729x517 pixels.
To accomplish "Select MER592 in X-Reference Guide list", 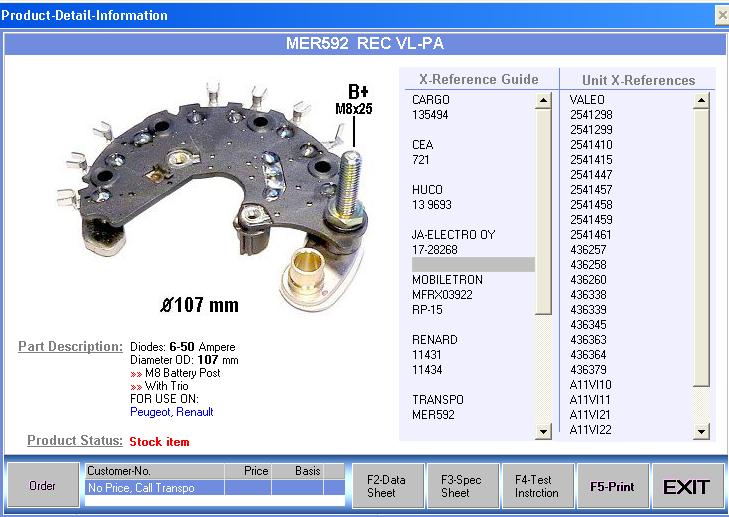I will click(x=433, y=415).
